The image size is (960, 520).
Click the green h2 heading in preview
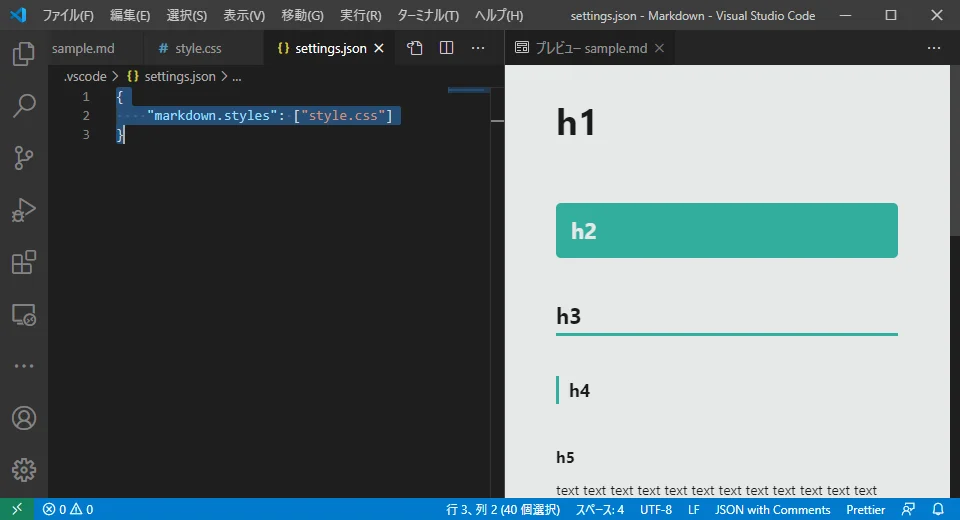coord(727,230)
